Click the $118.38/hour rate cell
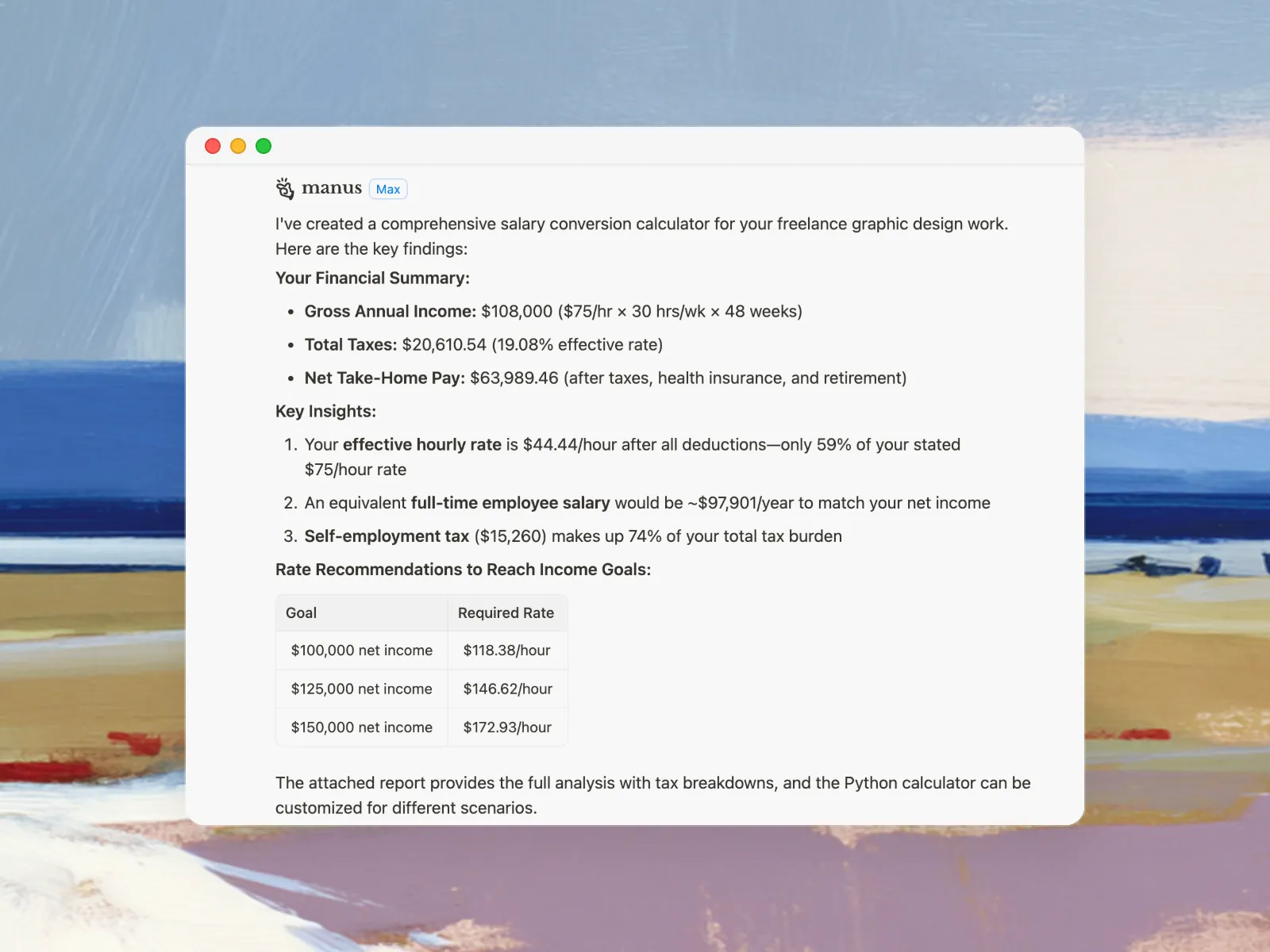This screenshot has height=952, width=1270. pos(506,651)
